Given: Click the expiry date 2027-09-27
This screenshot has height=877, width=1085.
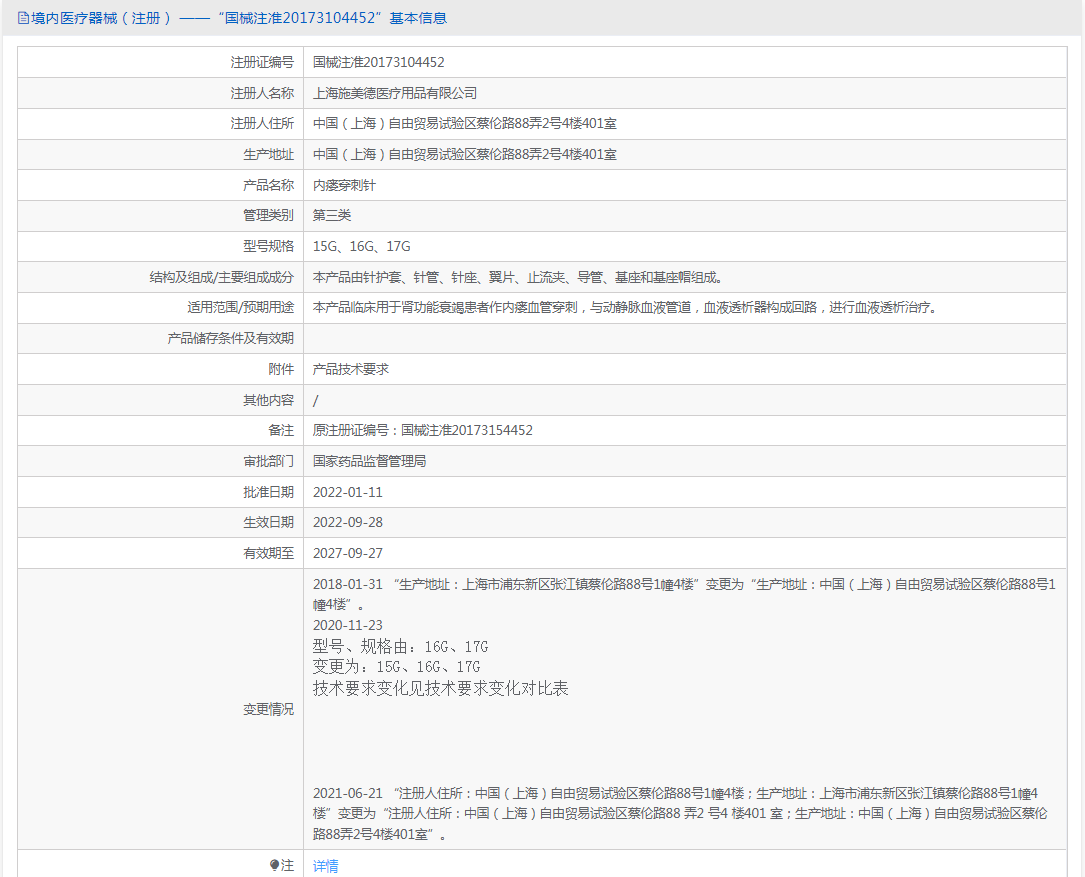Looking at the screenshot, I should pos(347,553).
